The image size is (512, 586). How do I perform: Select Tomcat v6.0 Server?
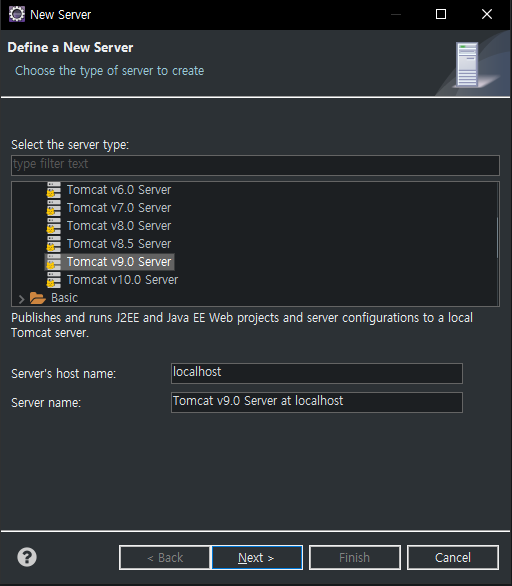[x=119, y=190]
